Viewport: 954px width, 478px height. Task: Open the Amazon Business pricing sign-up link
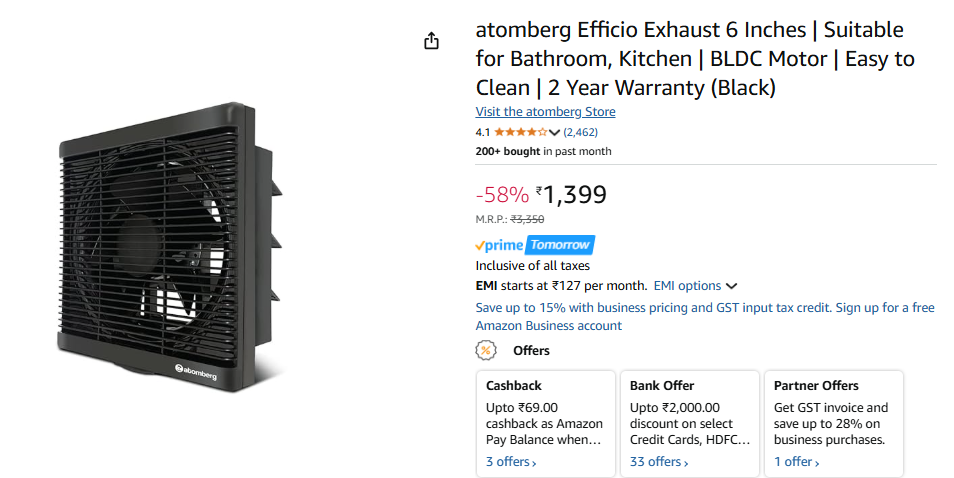tap(705, 316)
